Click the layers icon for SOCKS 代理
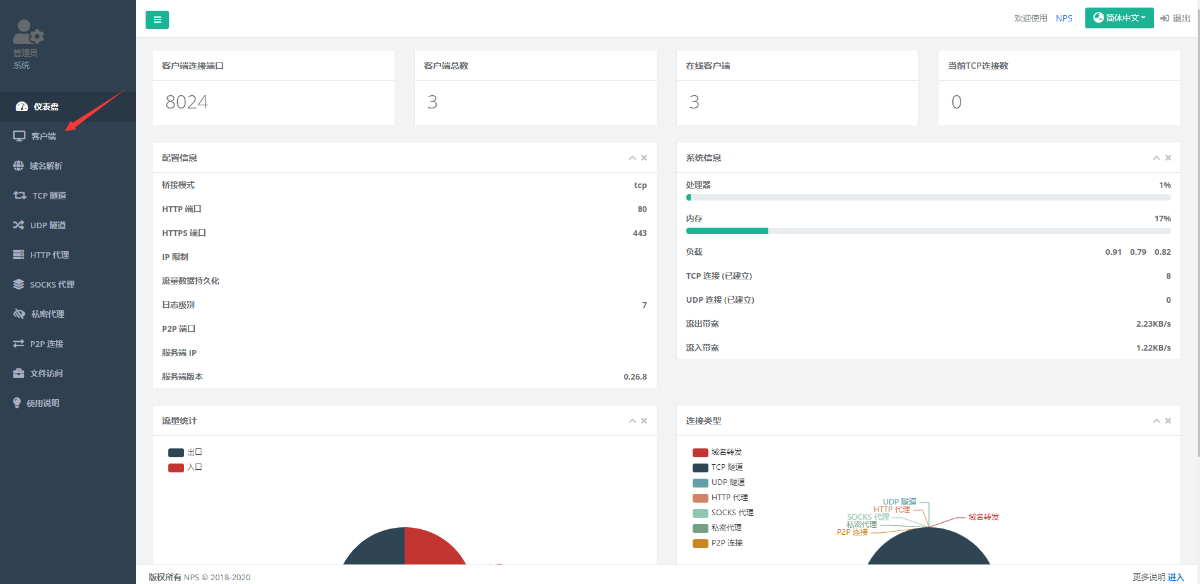Image resolution: width=1200 pixels, height=584 pixels. point(19,284)
